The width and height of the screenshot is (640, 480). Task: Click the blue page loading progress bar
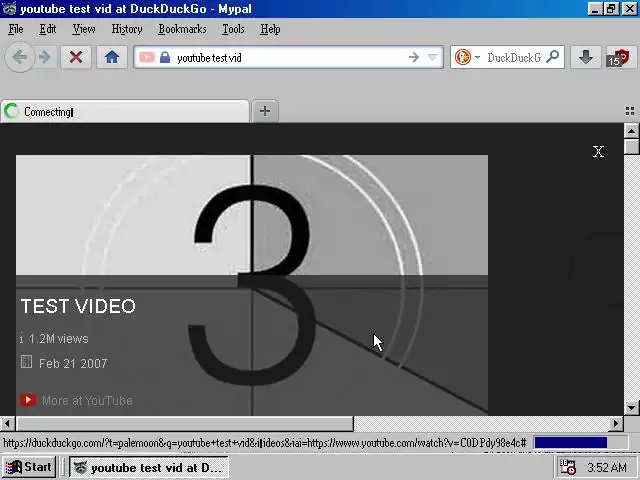coord(571,443)
